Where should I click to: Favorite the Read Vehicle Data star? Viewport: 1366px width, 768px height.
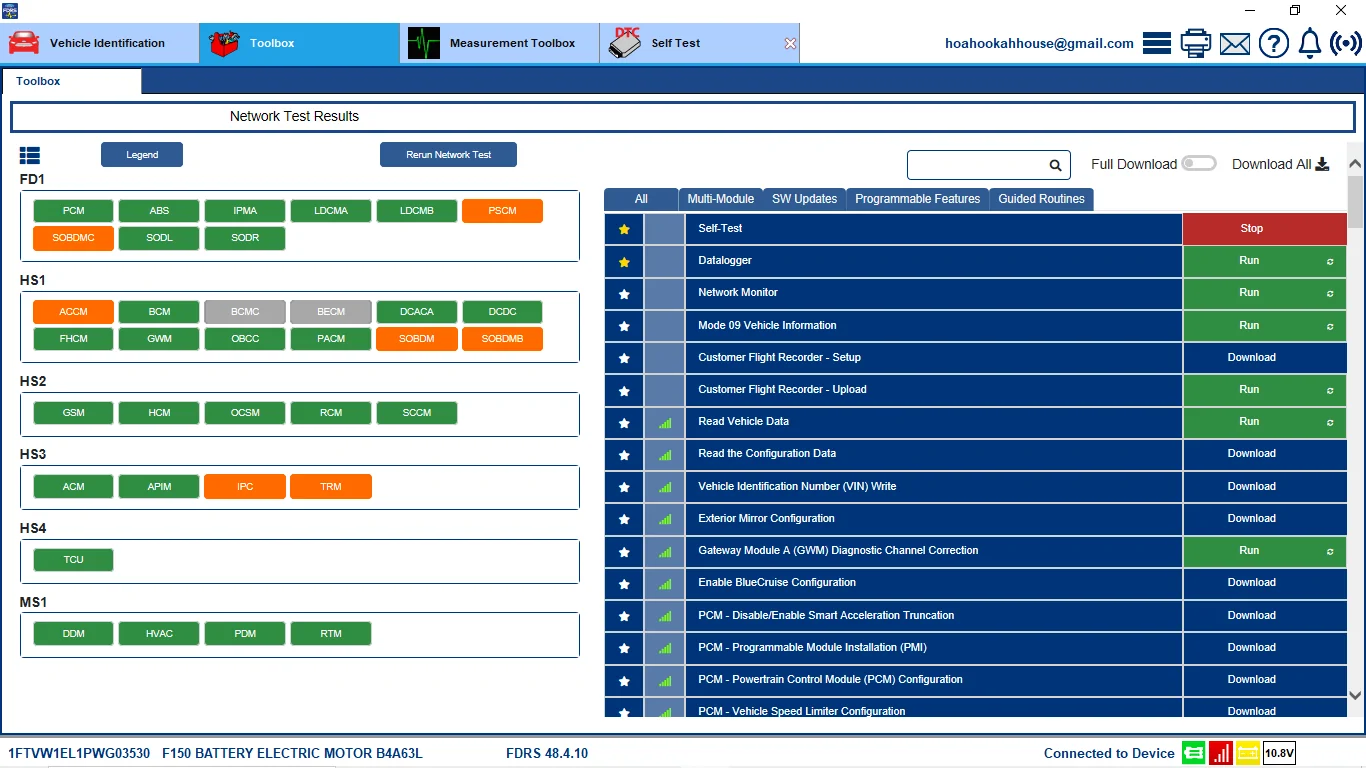[624, 423]
